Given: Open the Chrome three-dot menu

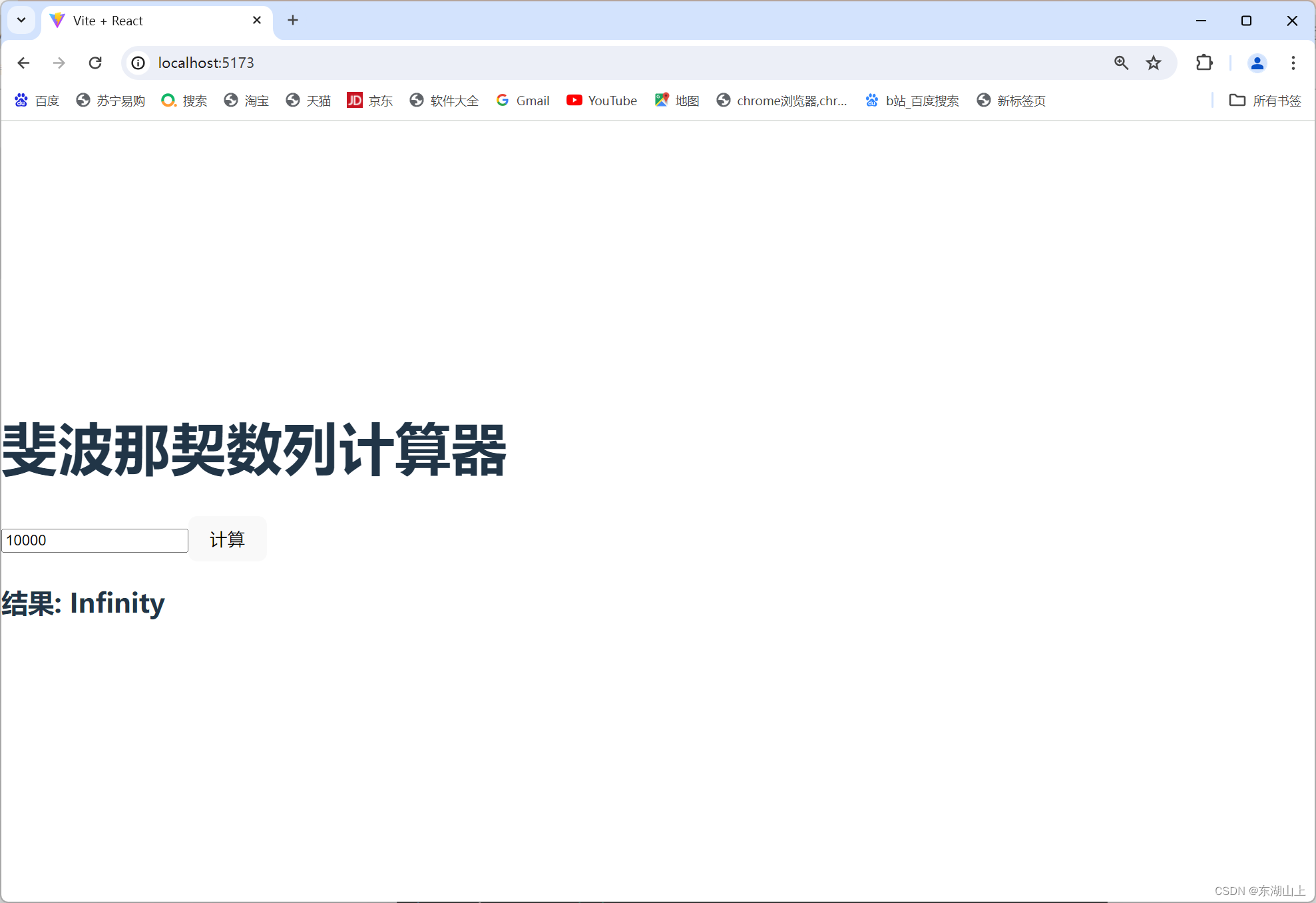Looking at the screenshot, I should (1293, 63).
